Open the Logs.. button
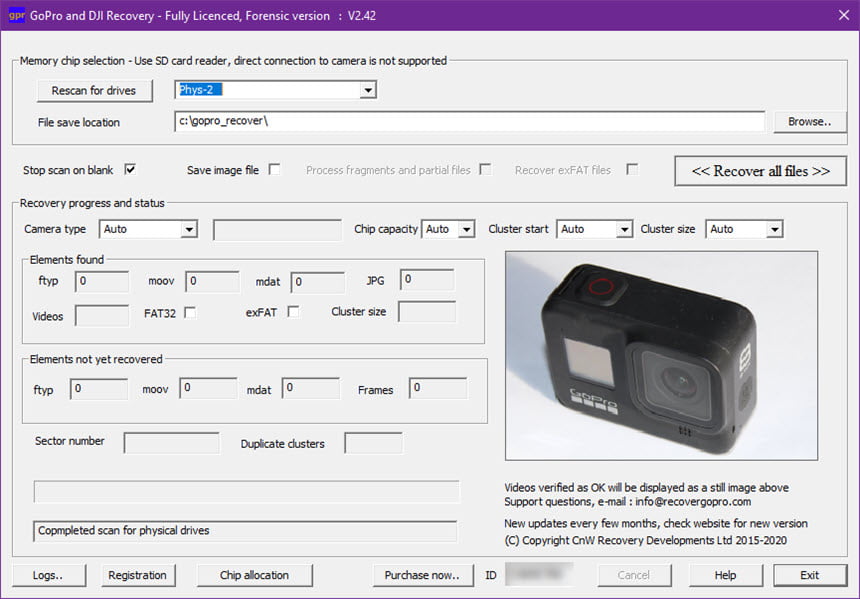860x599 pixels. pos(48,575)
